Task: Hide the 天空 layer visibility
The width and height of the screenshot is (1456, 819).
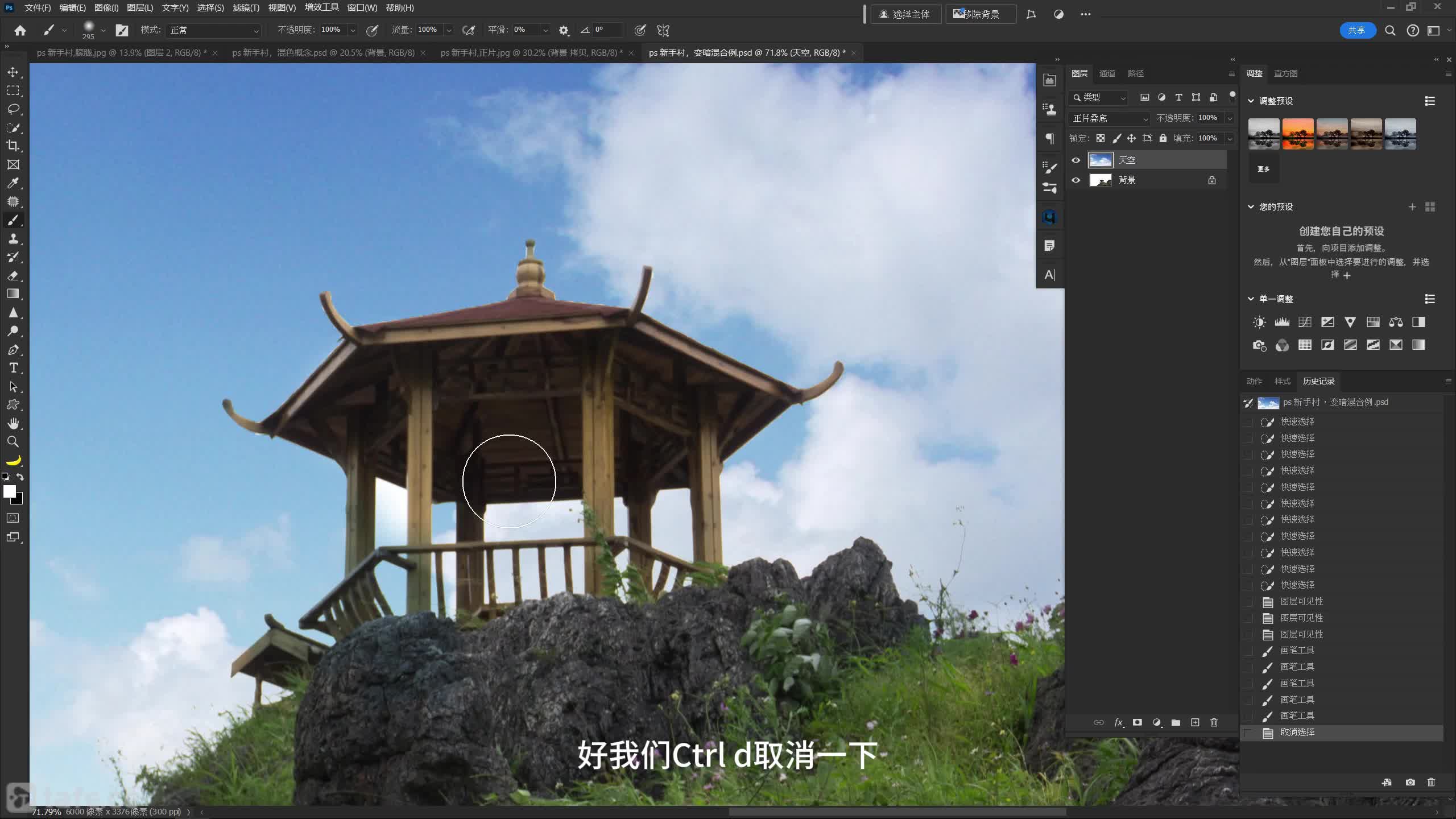Action: click(x=1076, y=160)
